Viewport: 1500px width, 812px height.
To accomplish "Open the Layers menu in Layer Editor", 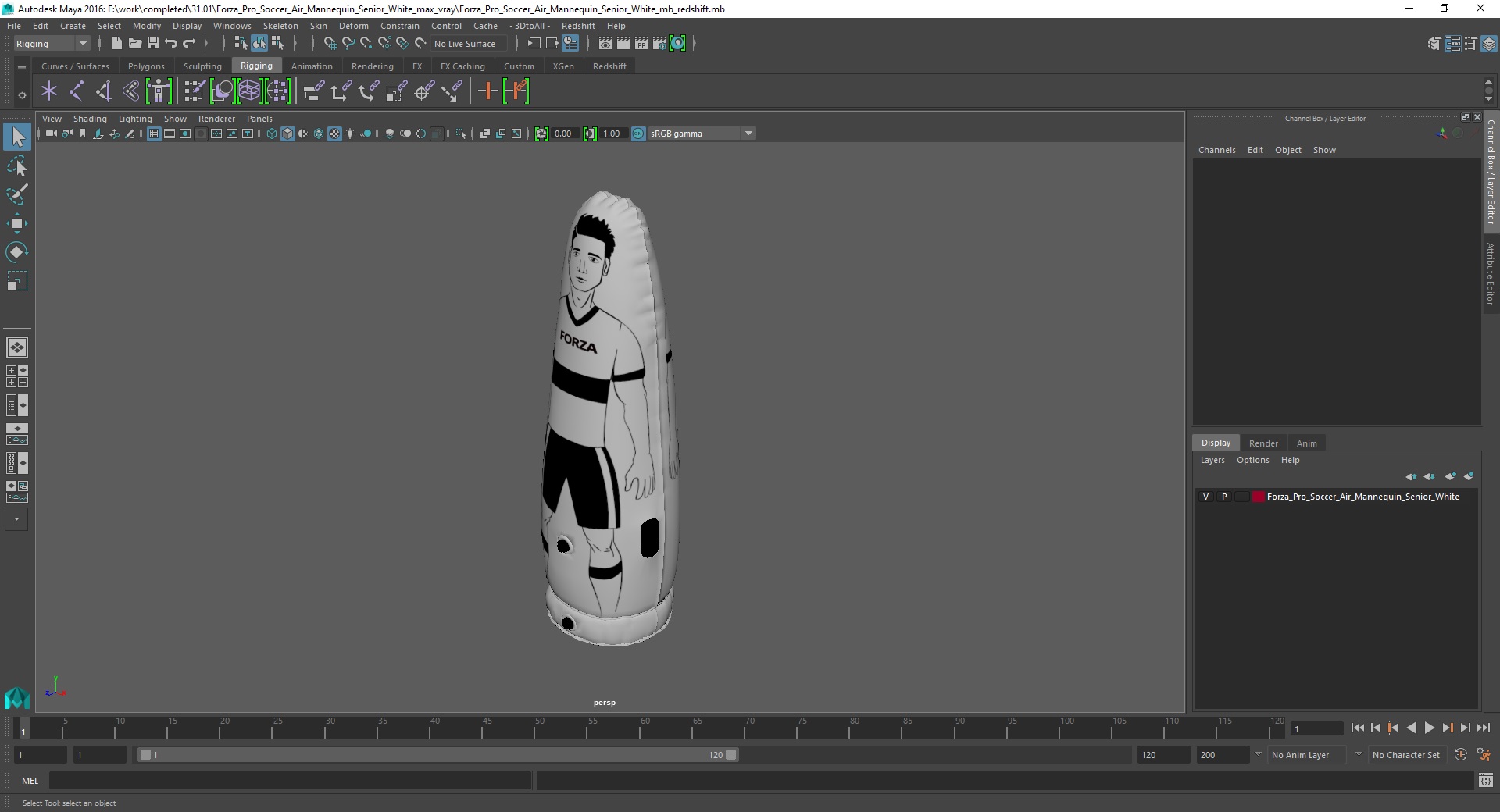I will coord(1212,460).
